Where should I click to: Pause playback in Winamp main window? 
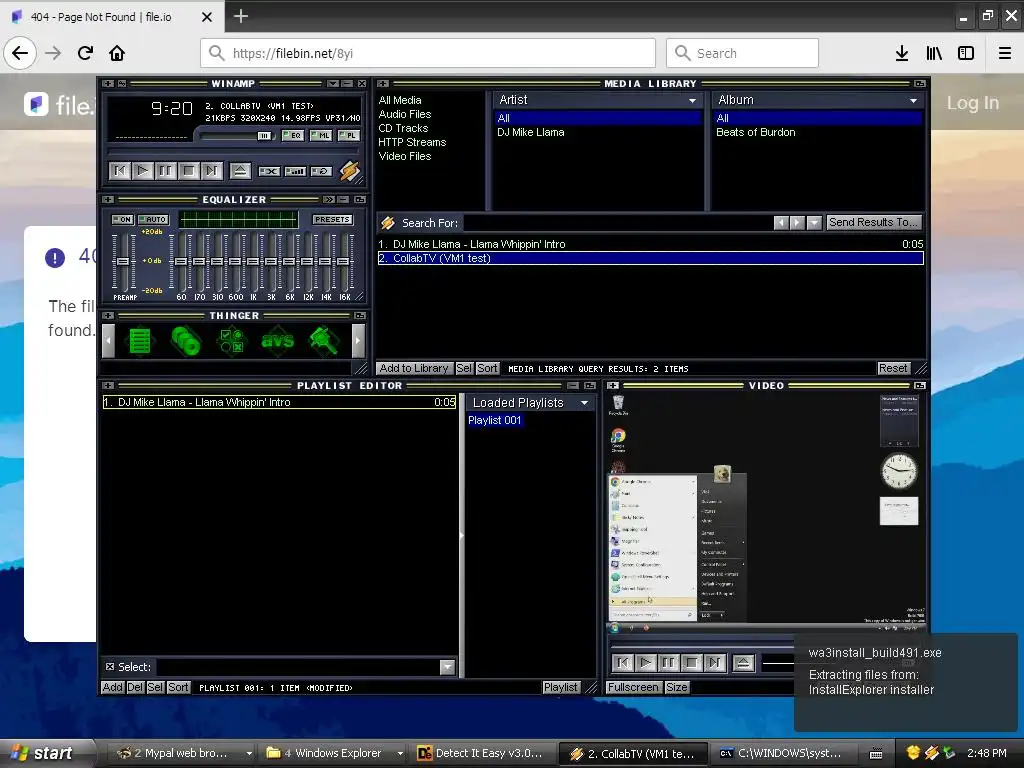[165, 171]
